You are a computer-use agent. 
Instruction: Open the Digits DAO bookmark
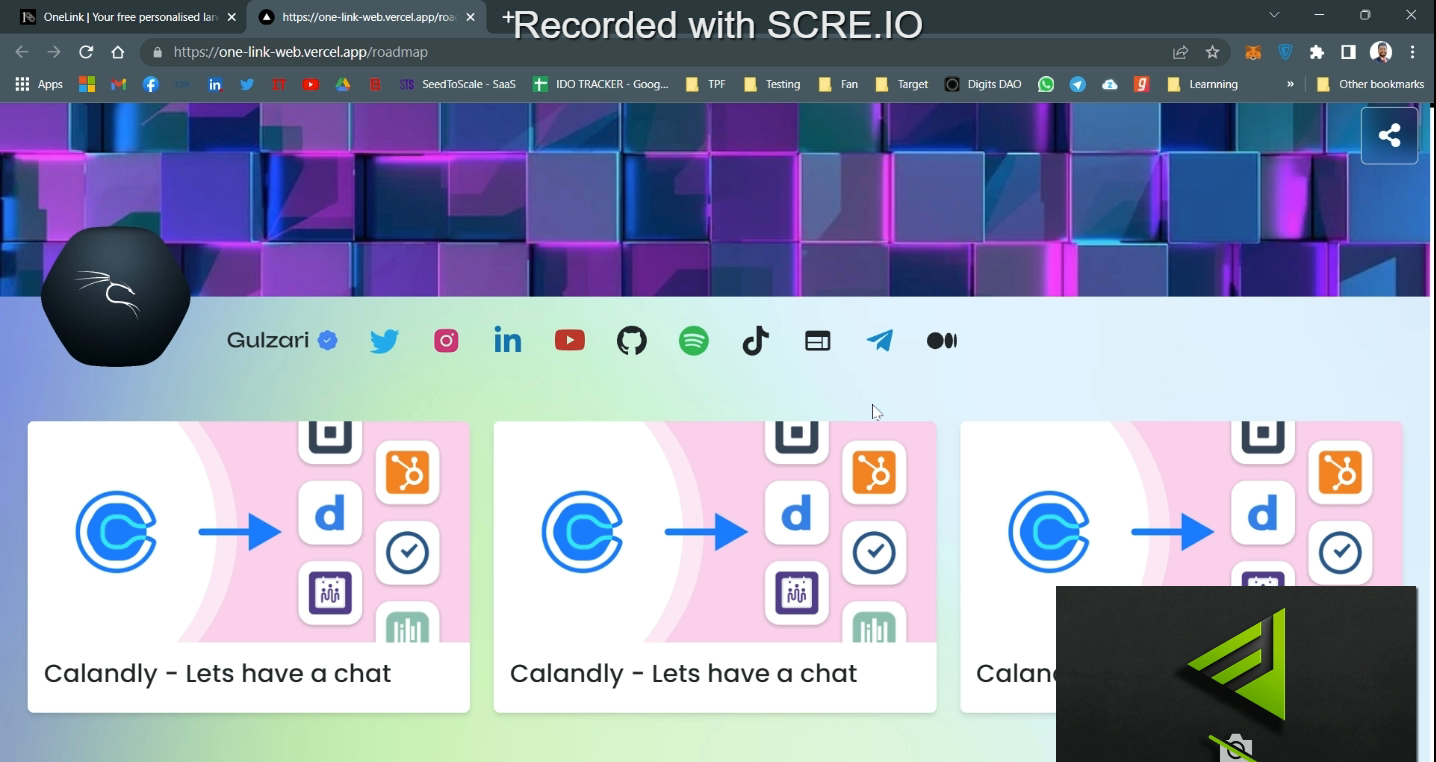click(984, 84)
